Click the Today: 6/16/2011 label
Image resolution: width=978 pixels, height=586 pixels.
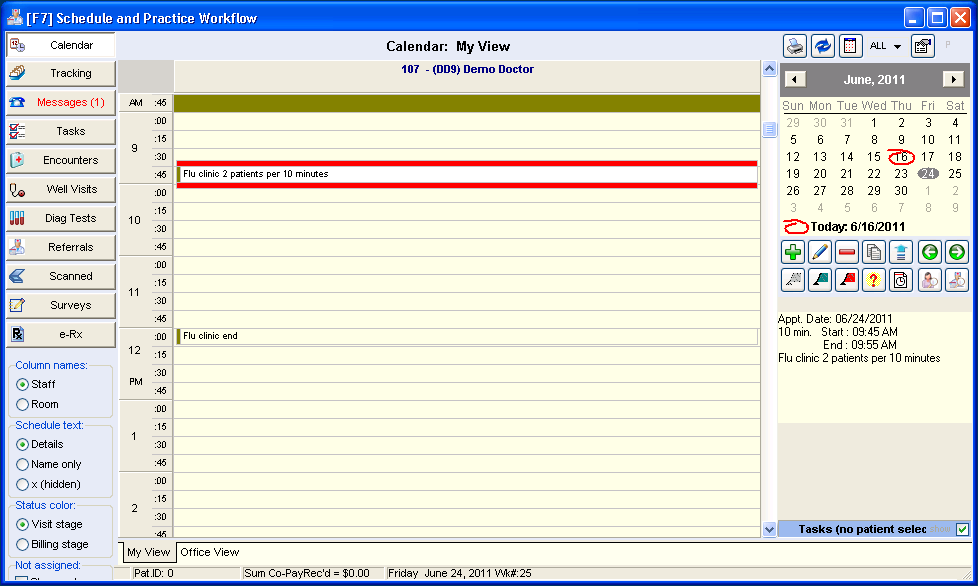click(x=858, y=227)
